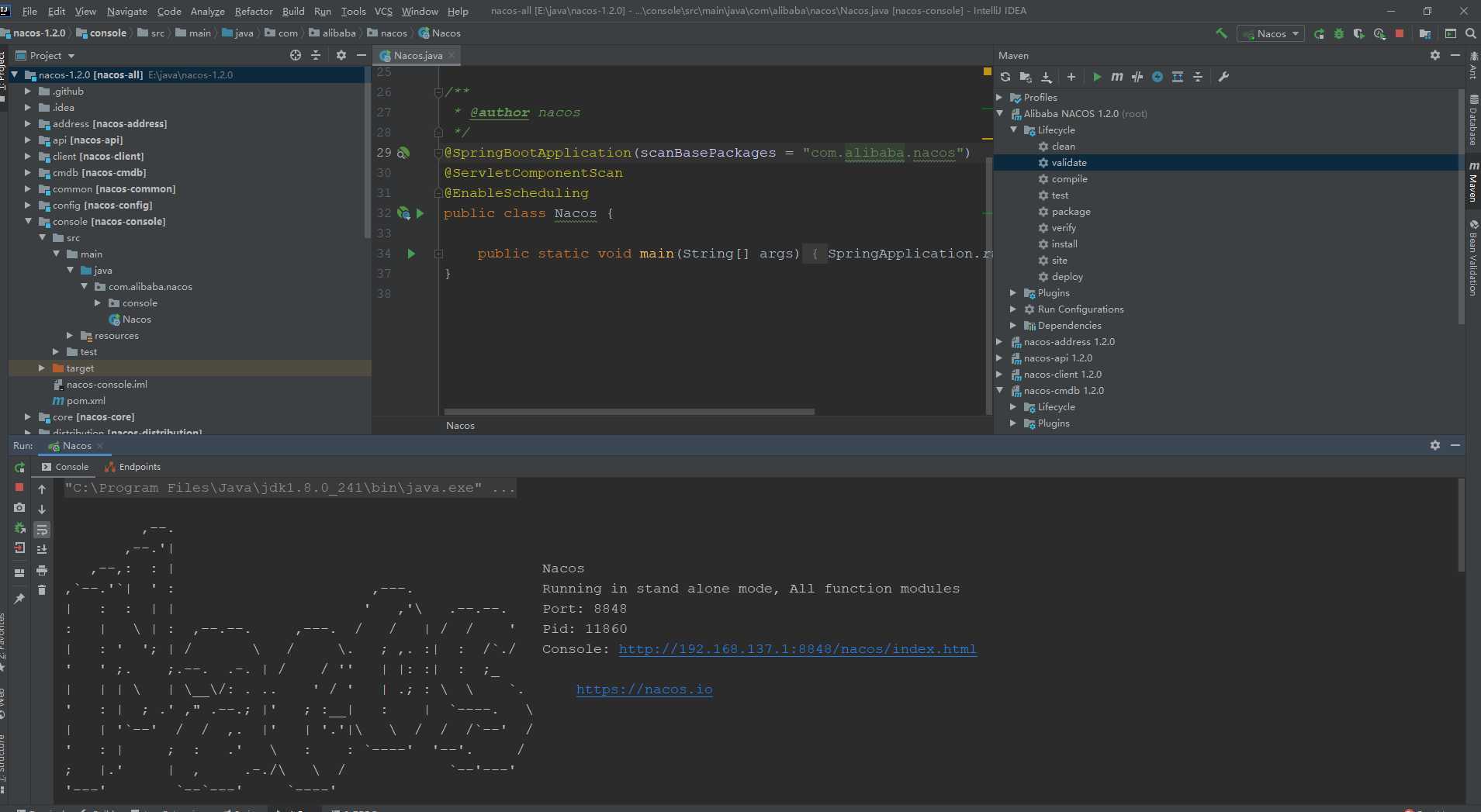Open the Database side tool window
This screenshot has width=1481, height=812.
pos(1472,121)
